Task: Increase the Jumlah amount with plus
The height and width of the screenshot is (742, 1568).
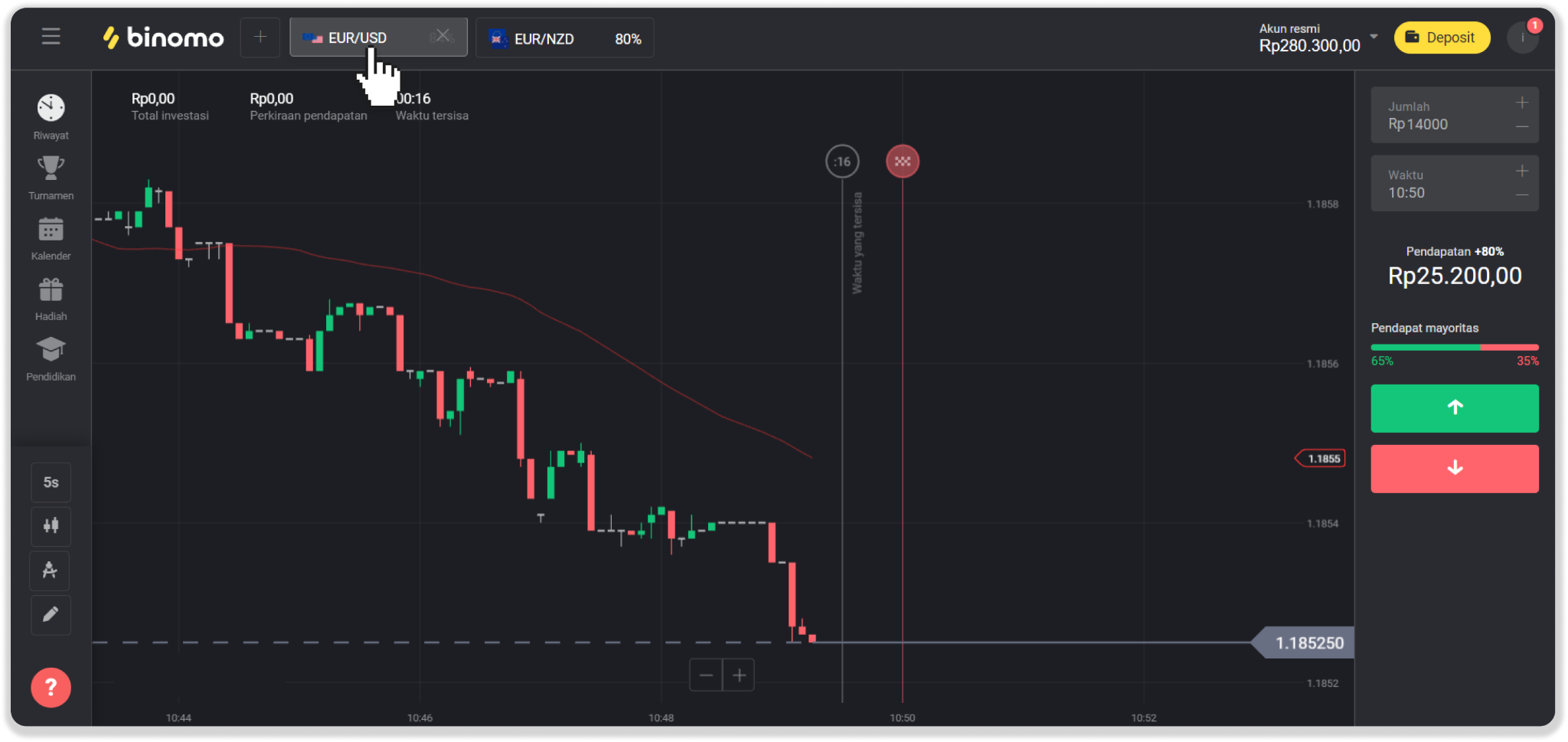Action: click(1521, 103)
